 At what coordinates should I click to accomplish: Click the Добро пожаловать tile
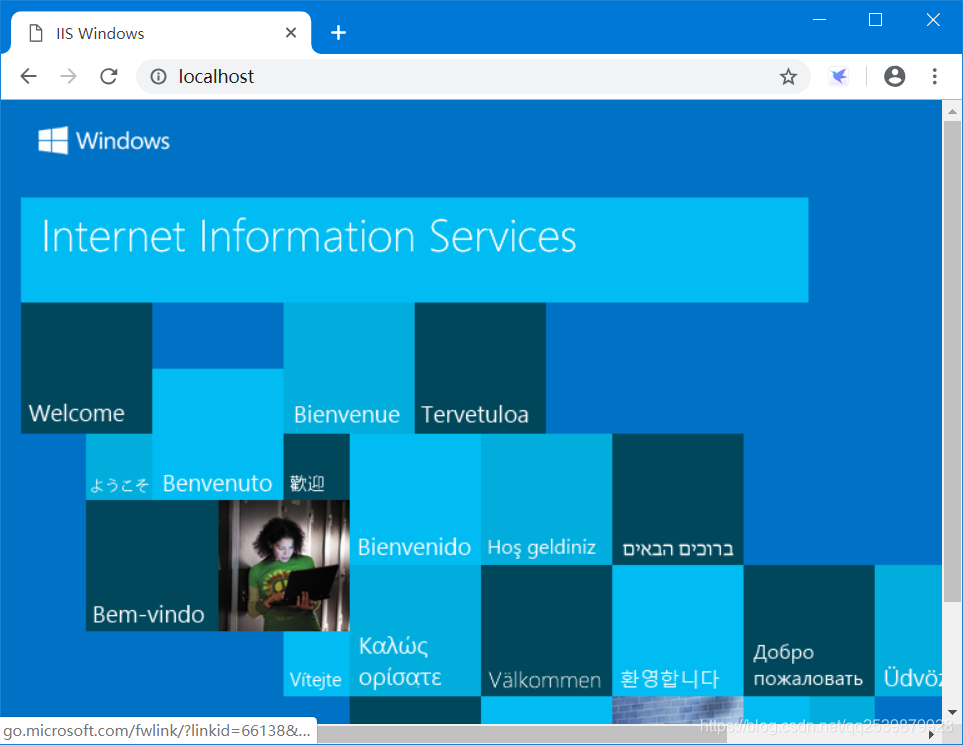[x=809, y=631]
